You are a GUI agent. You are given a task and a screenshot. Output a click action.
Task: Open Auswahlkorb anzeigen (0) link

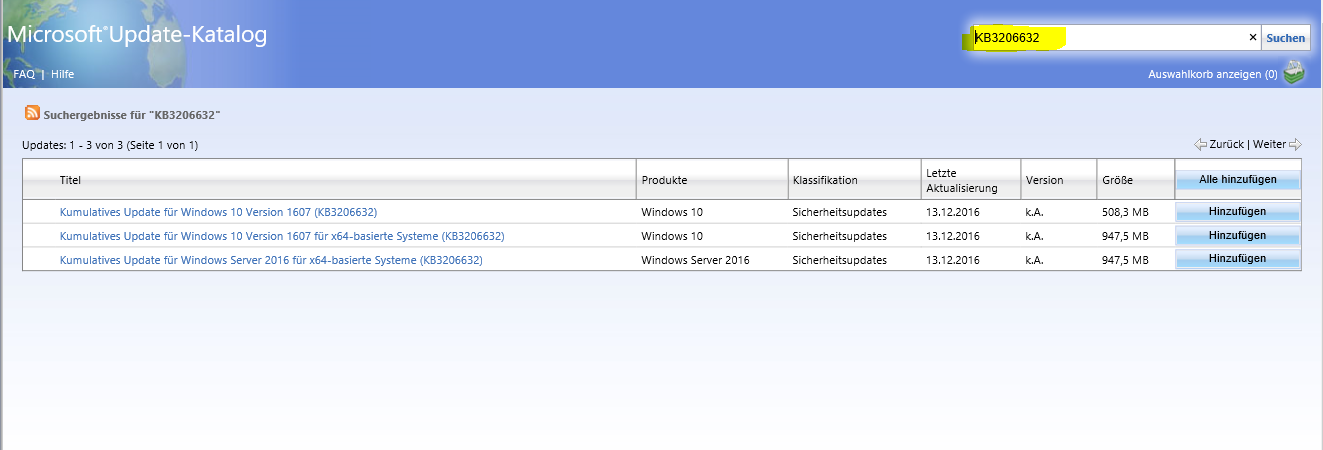tap(1212, 74)
